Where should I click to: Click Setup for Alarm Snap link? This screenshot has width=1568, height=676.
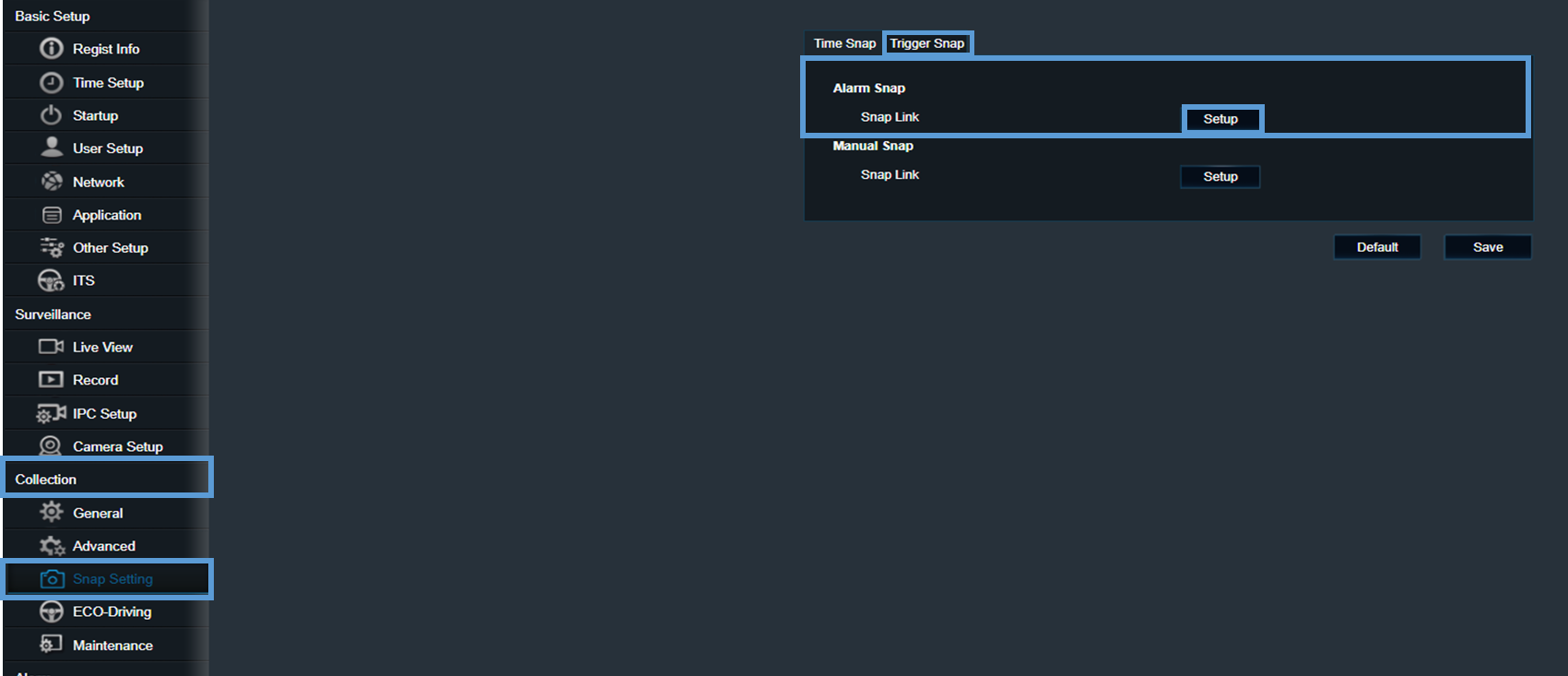point(1220,119)
